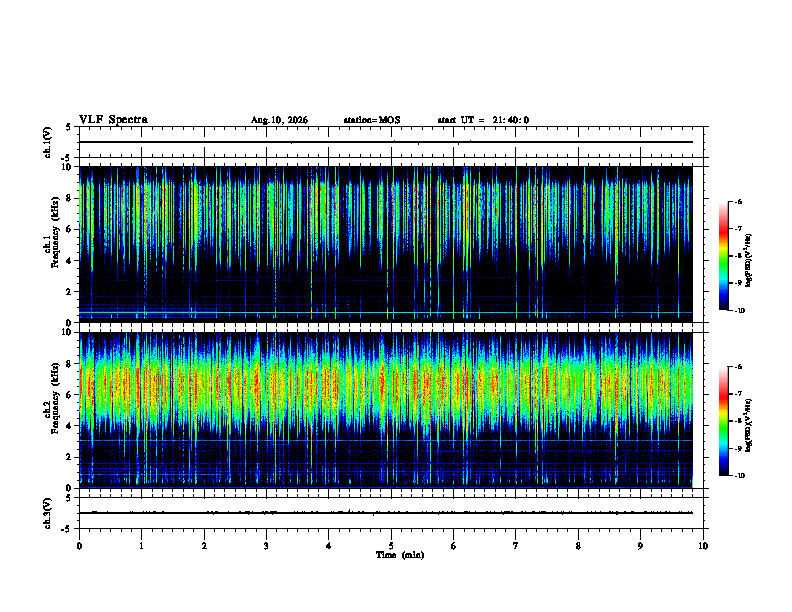Click the ch.1 spectrogram plot area
The width and height of the screenshot is (792, 612).
(x=386, y=244)
